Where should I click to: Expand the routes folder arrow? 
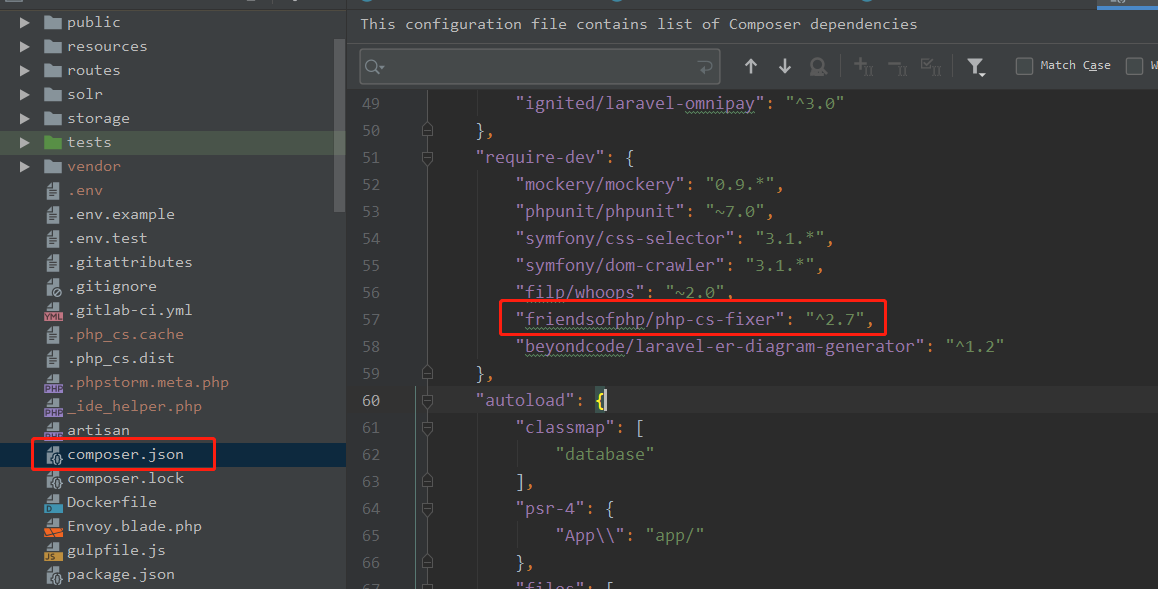point(24,71)
